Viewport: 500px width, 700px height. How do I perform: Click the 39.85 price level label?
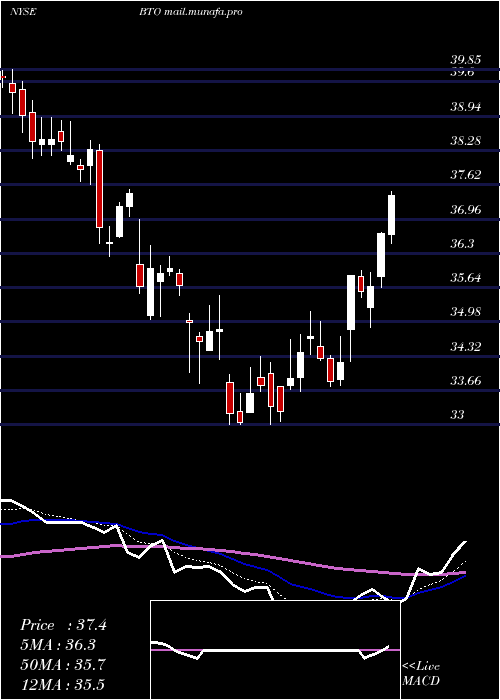tap(465, 60)
